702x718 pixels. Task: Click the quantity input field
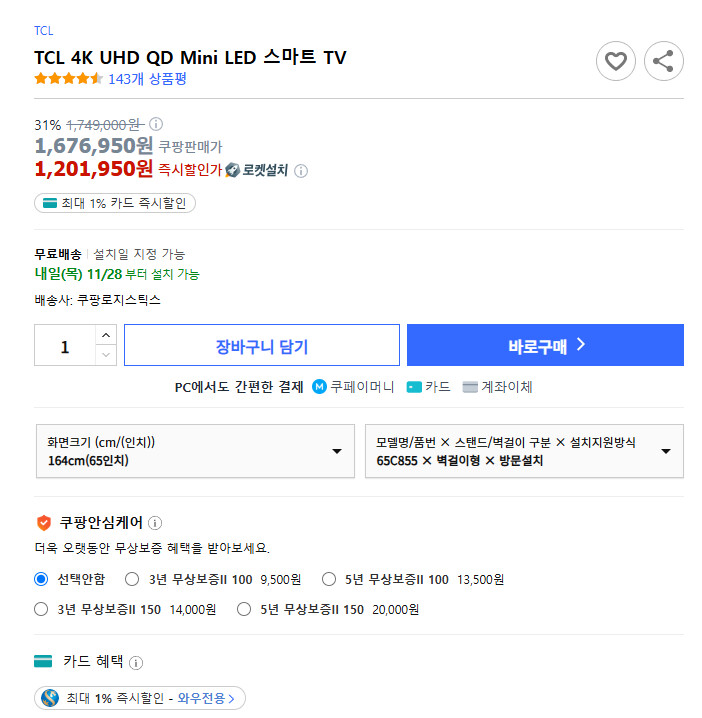pyautogui.click(x=65, y=346)
